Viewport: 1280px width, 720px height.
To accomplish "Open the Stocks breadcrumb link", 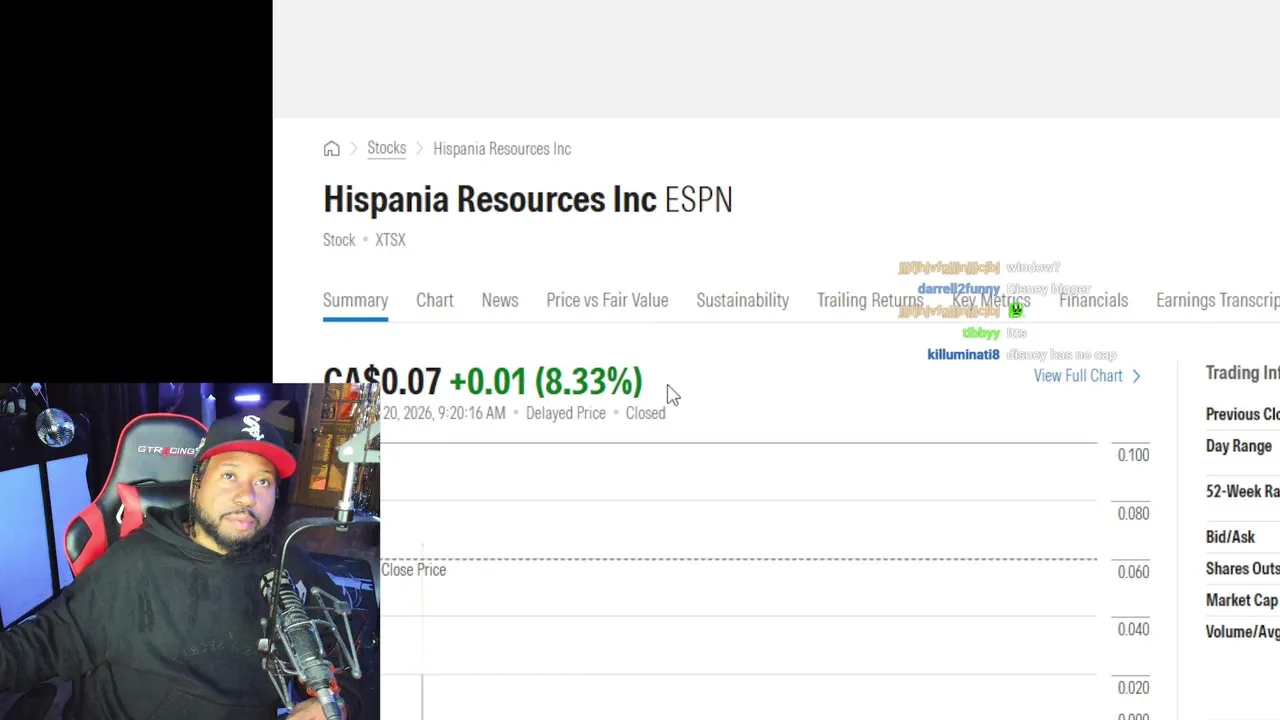I will (x=386, y=148).
